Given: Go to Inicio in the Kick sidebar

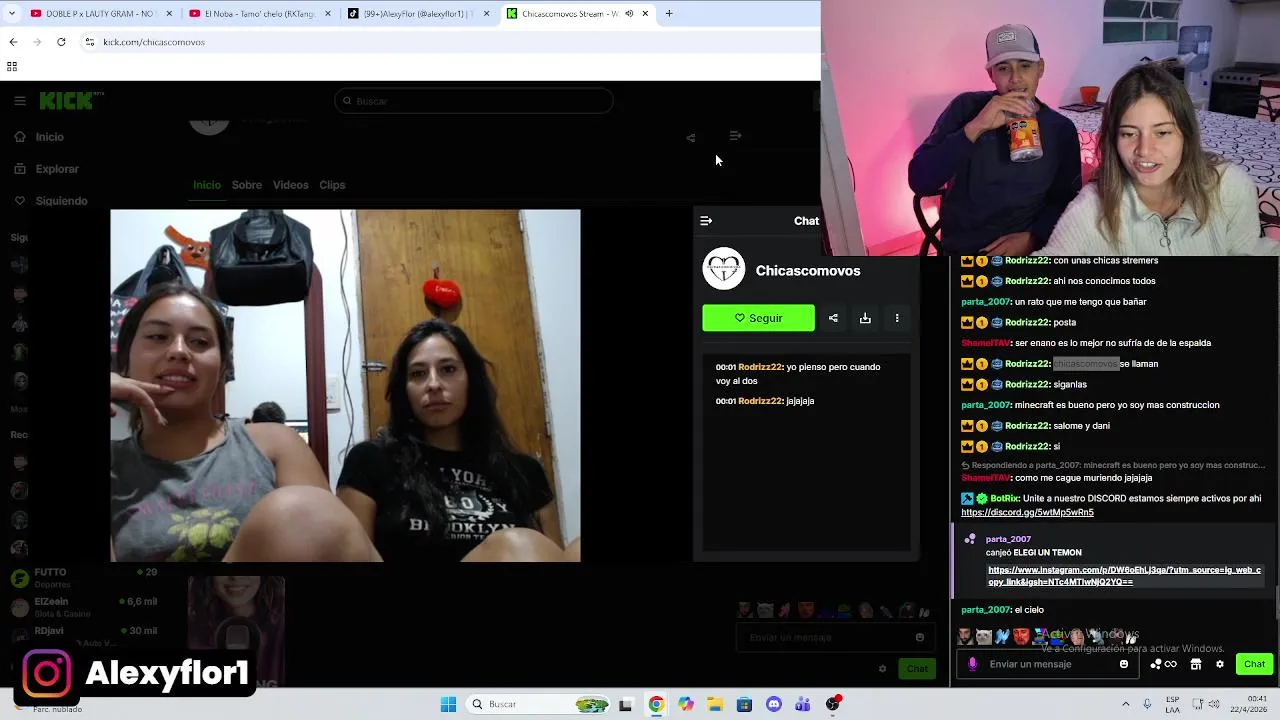Looking at the screenshot, I should [x=49, y=137].
